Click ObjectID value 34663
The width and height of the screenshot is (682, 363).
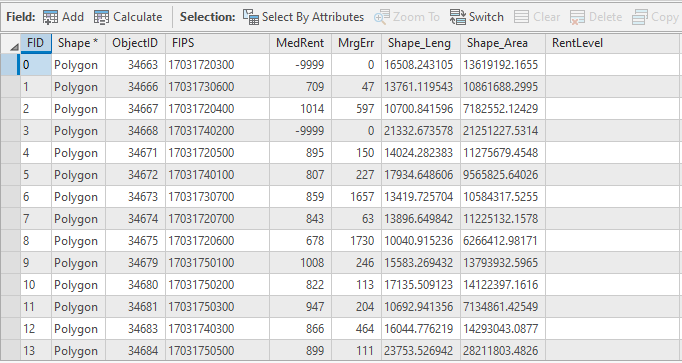pyautogui.click(x=143, y=65)
